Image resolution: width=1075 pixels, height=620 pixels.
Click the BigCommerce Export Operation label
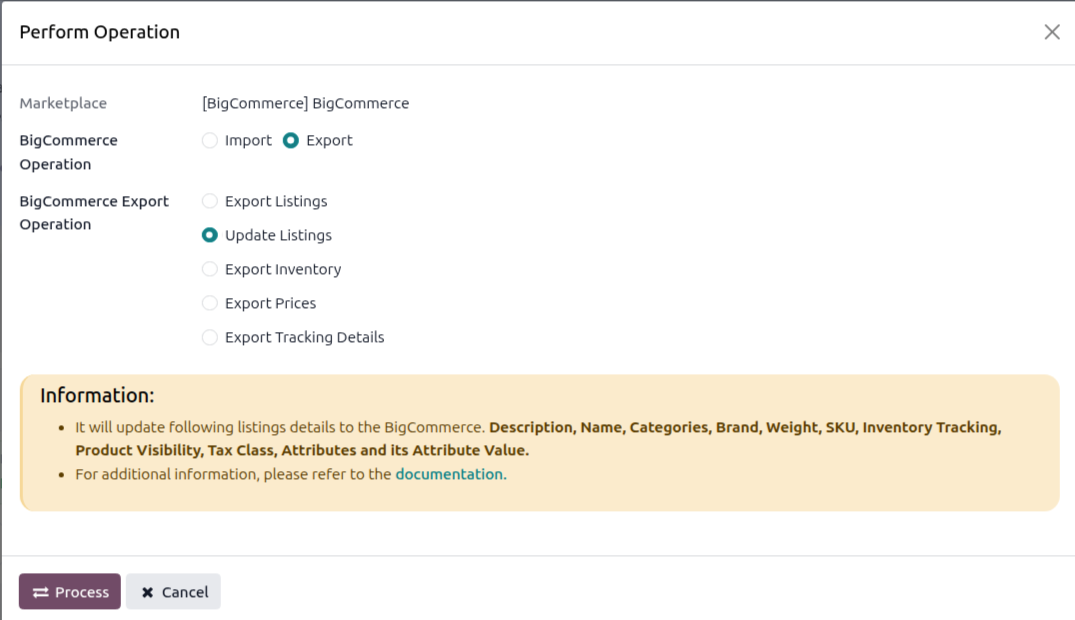pyautogui.click(x=94, y=213)
